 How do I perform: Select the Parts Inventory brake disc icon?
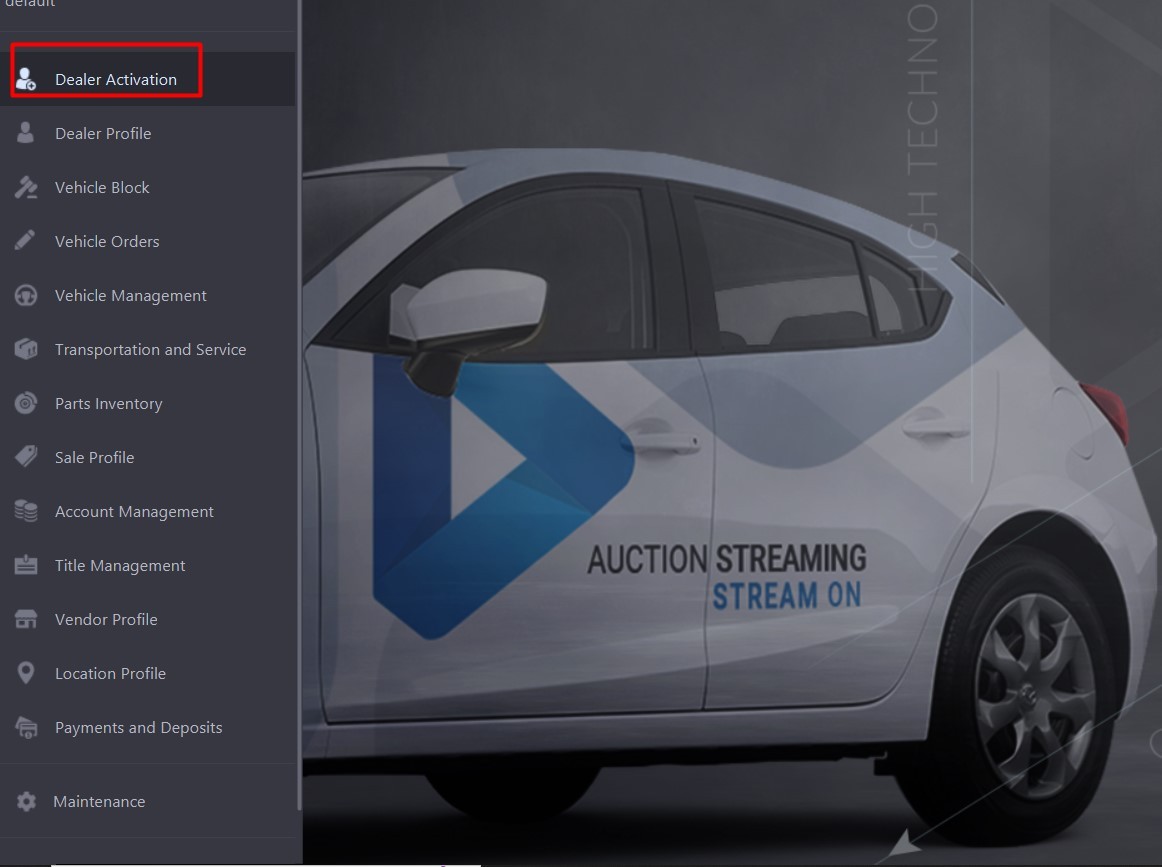[26, 403]
